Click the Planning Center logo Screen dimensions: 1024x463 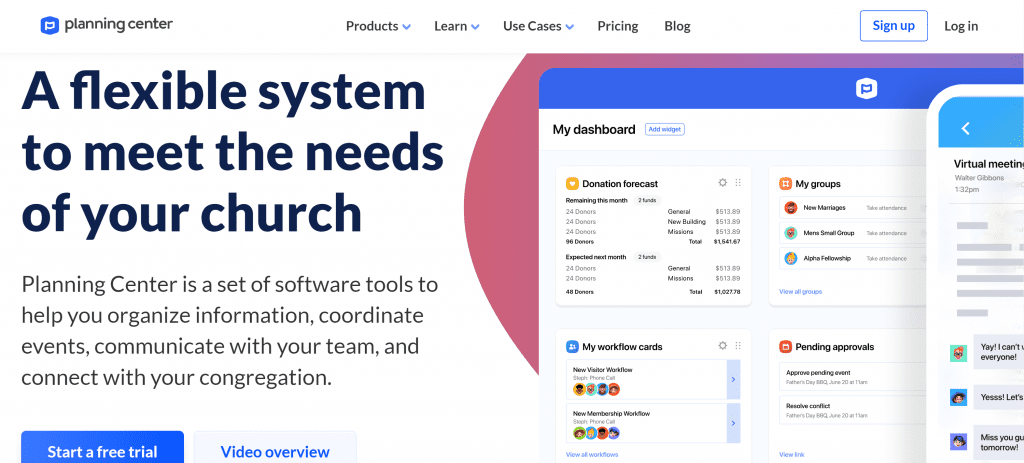106,25
